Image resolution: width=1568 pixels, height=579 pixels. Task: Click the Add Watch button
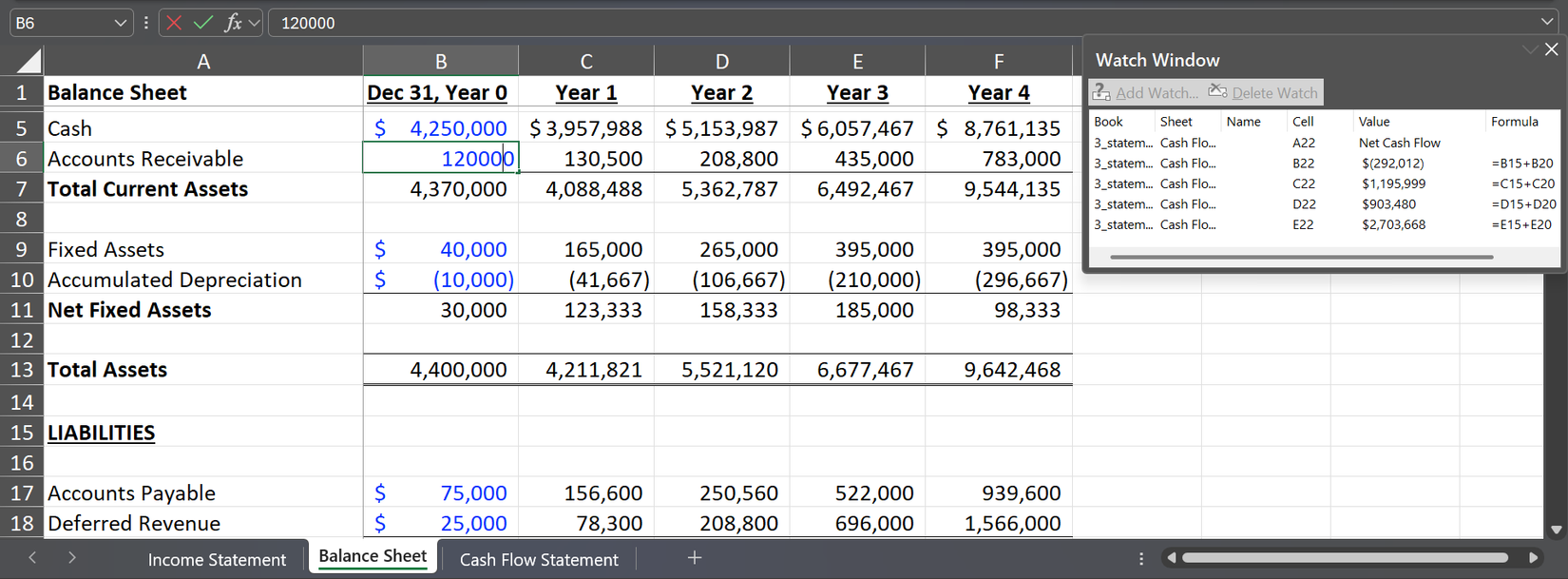1146,92
